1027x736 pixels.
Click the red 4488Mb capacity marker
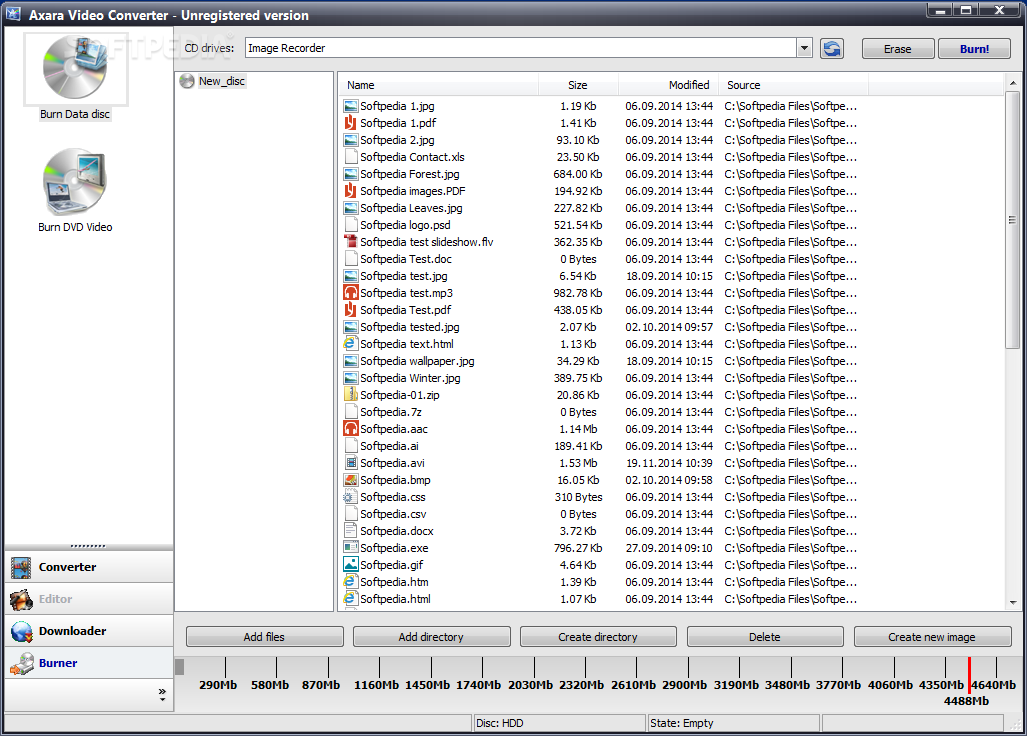click(969, 674)
